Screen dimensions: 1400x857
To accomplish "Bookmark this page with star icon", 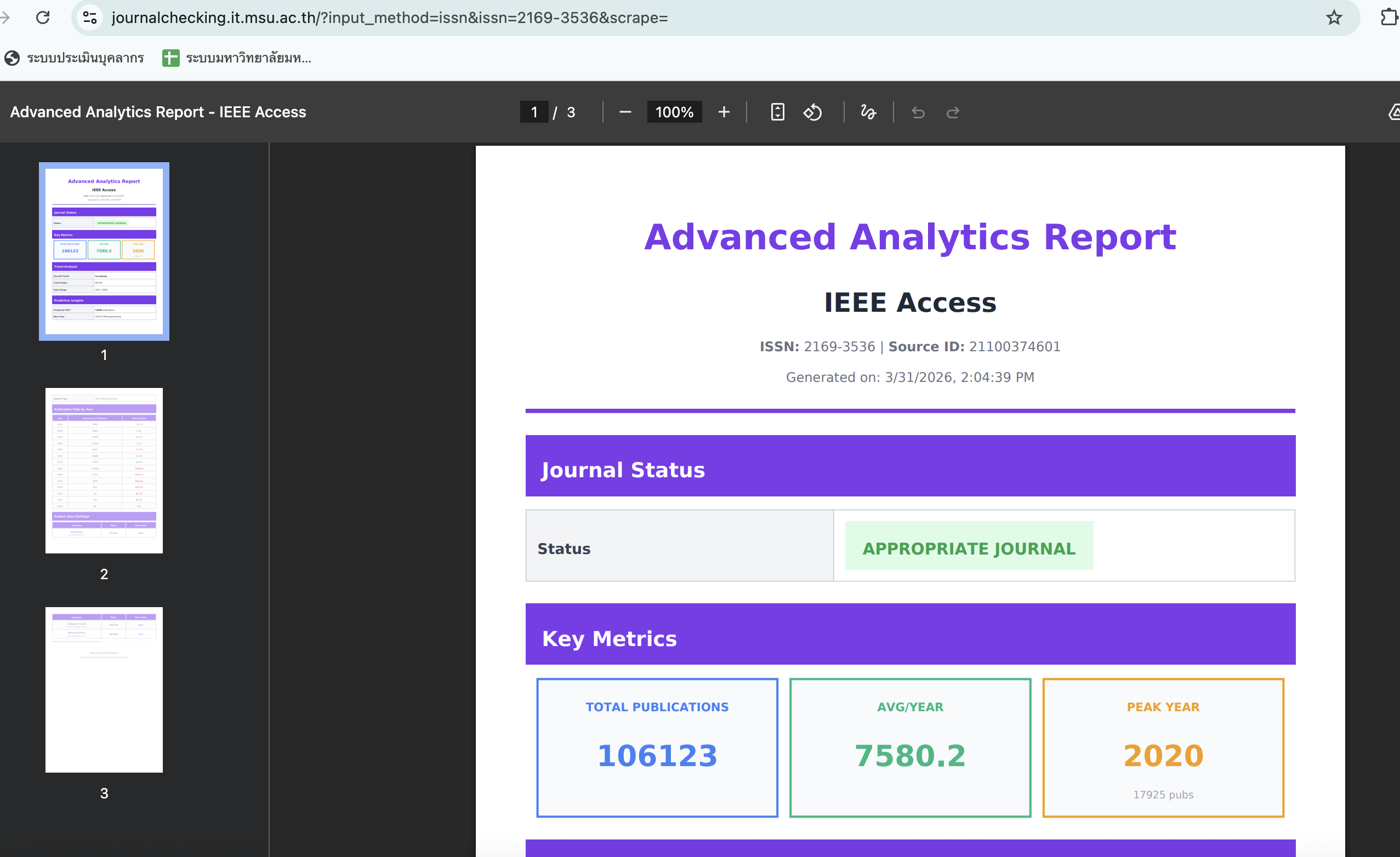I will 1334,18.
